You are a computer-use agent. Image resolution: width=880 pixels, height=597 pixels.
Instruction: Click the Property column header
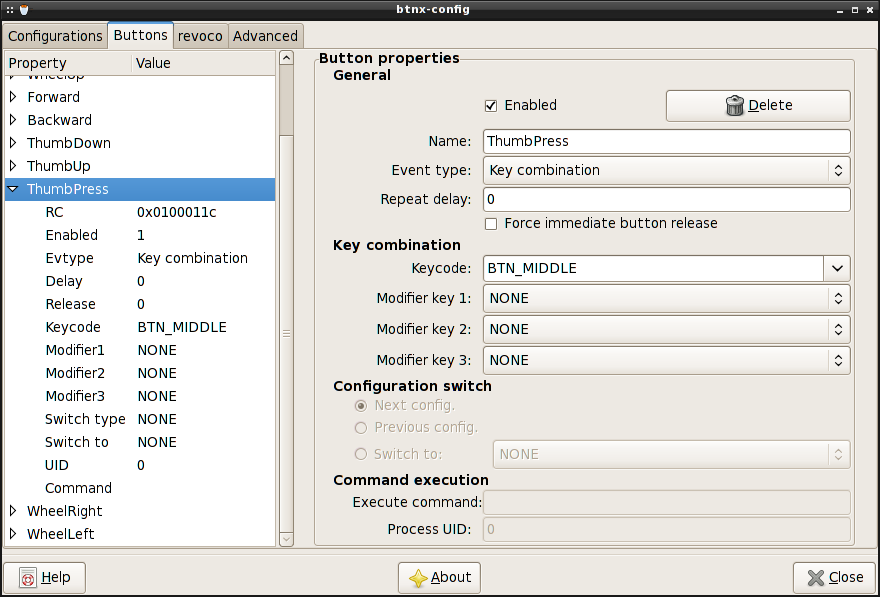click(68, 63)
